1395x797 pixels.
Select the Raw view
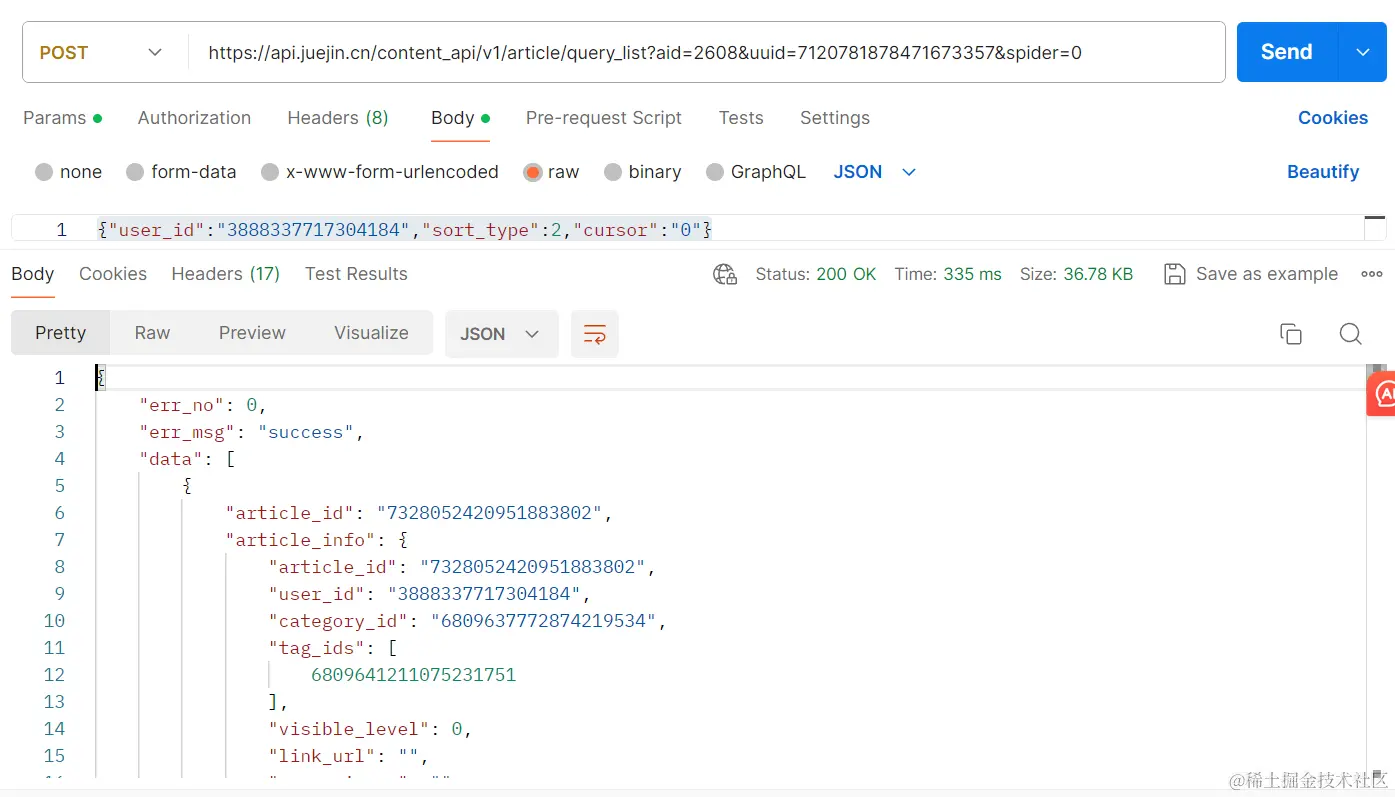coord(152,333)
